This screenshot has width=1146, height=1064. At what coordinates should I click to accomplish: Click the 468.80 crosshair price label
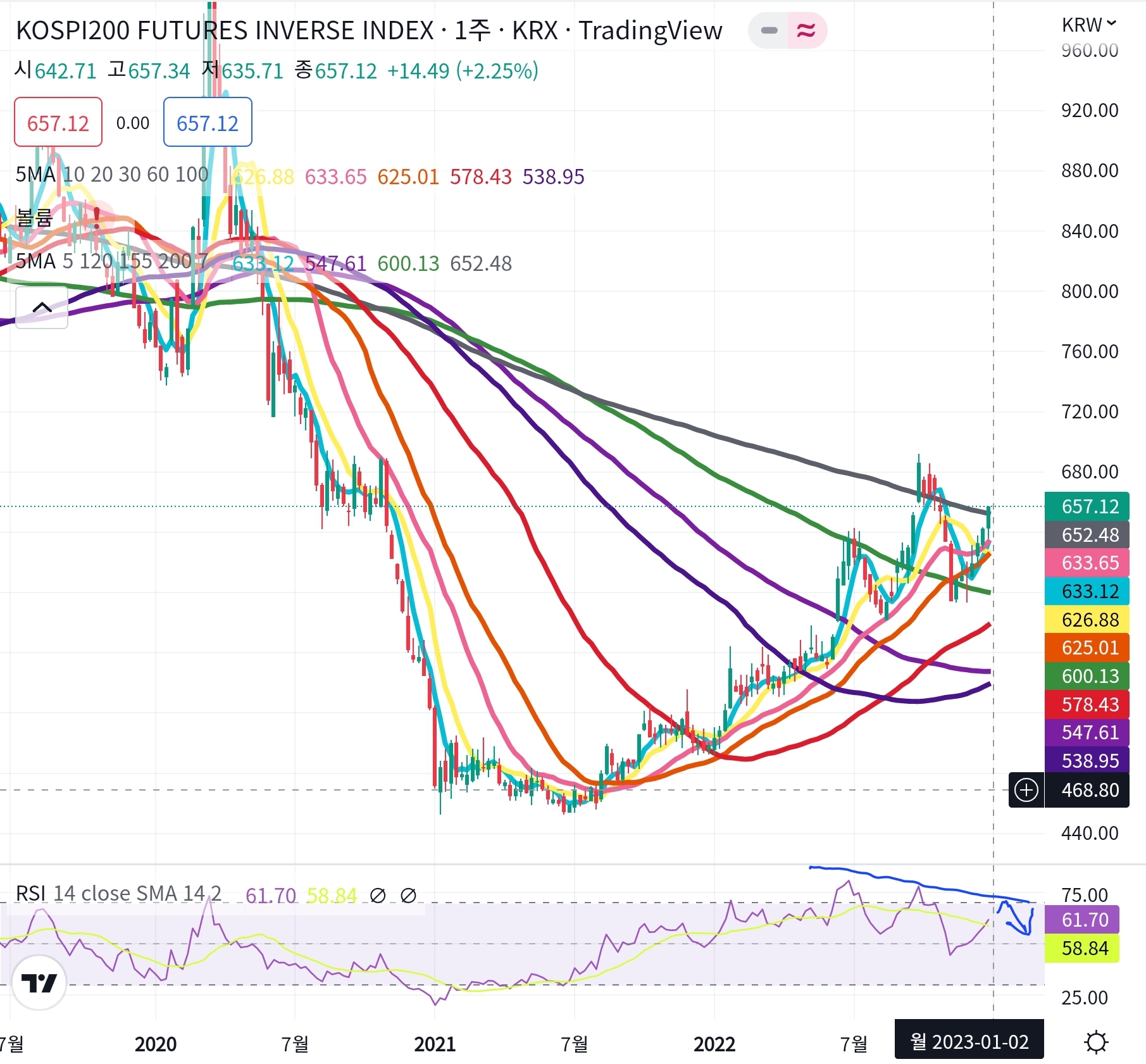pyautogui.click(x=1087, y=790)
